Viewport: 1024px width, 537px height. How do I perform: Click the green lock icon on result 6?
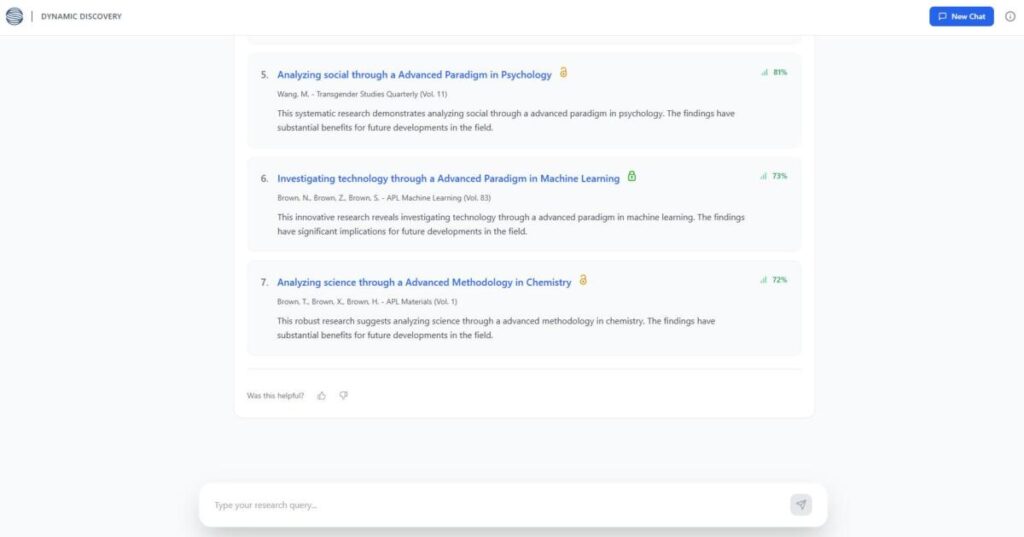click(x=631, y=177)
